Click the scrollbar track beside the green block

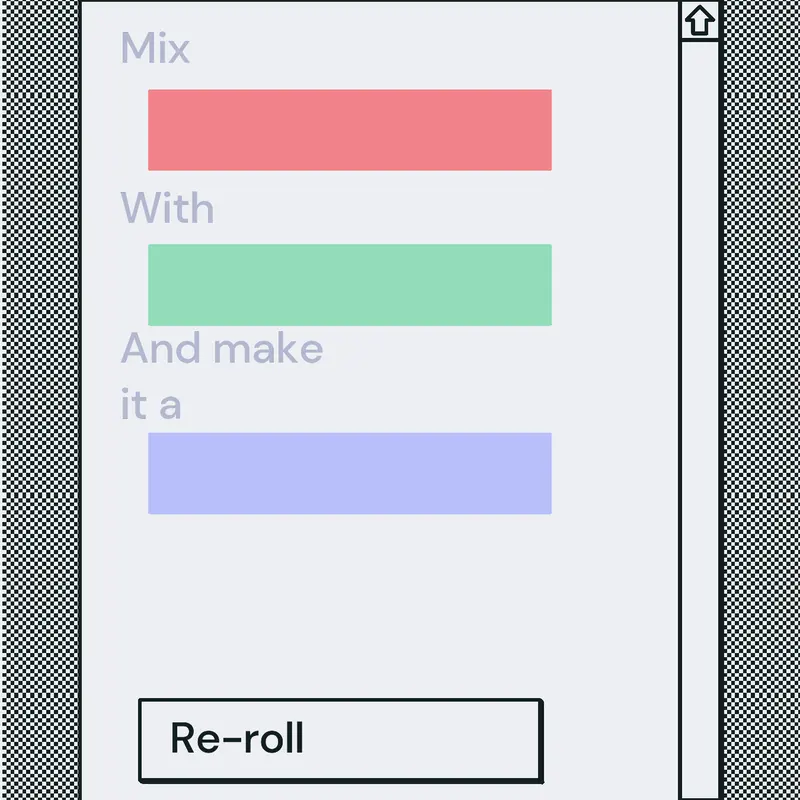pos(699,285)
